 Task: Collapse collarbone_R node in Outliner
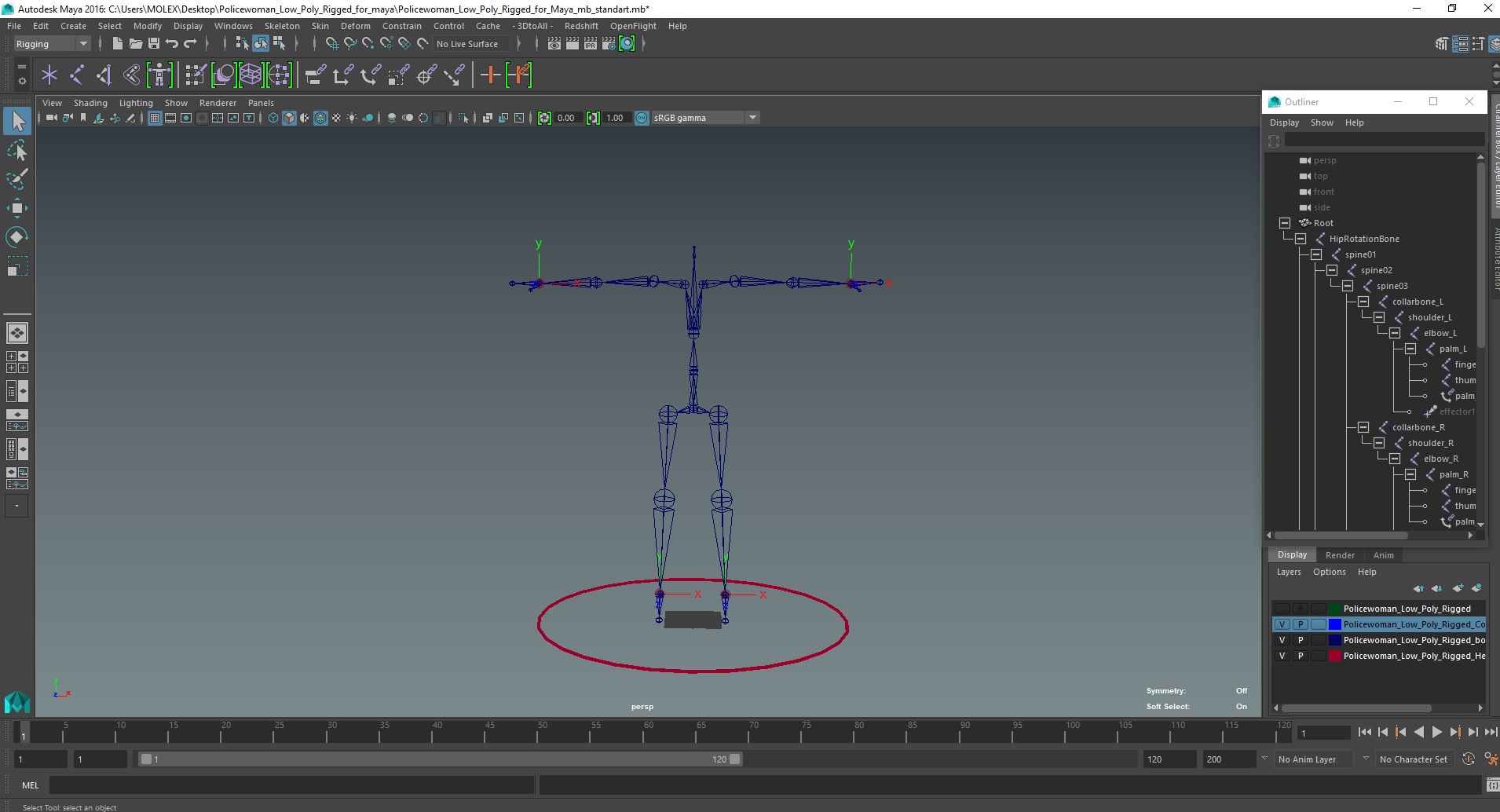pos(1363,427)
